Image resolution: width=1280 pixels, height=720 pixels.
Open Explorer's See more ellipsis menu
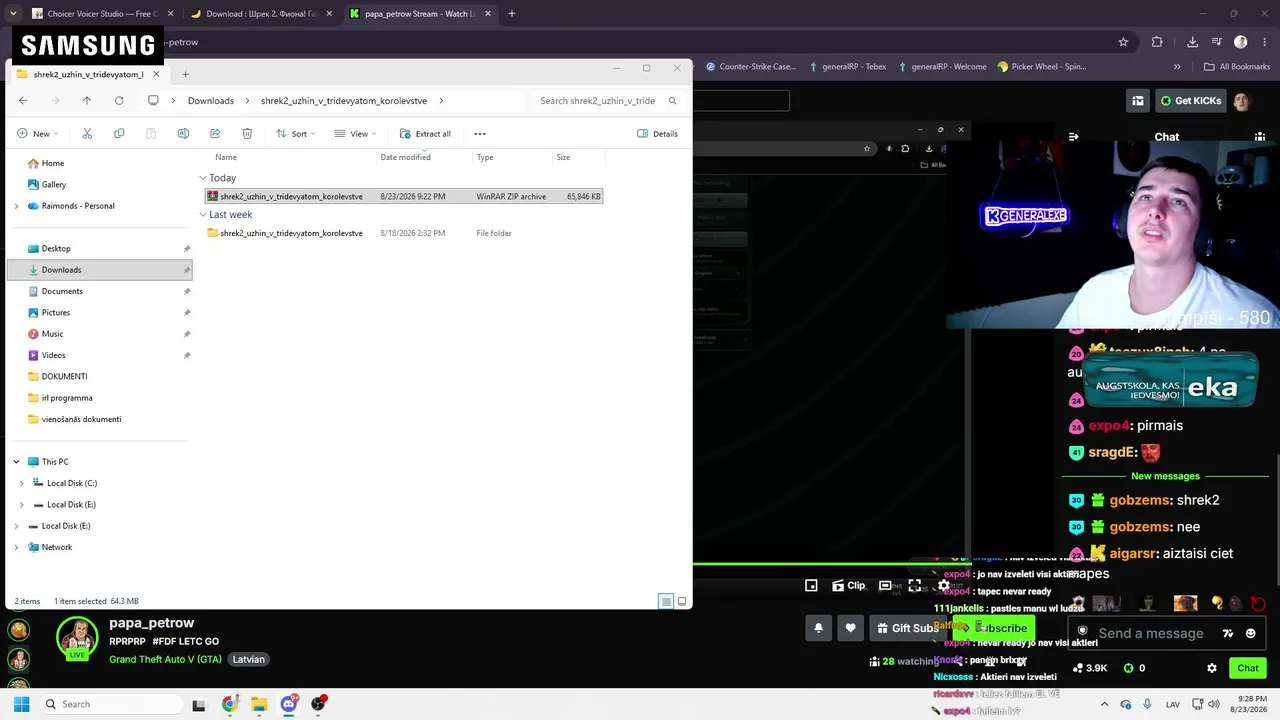[x=480, y=133]
